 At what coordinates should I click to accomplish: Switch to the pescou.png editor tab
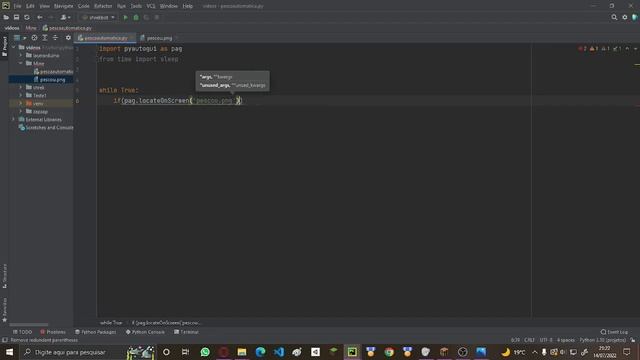159,38
